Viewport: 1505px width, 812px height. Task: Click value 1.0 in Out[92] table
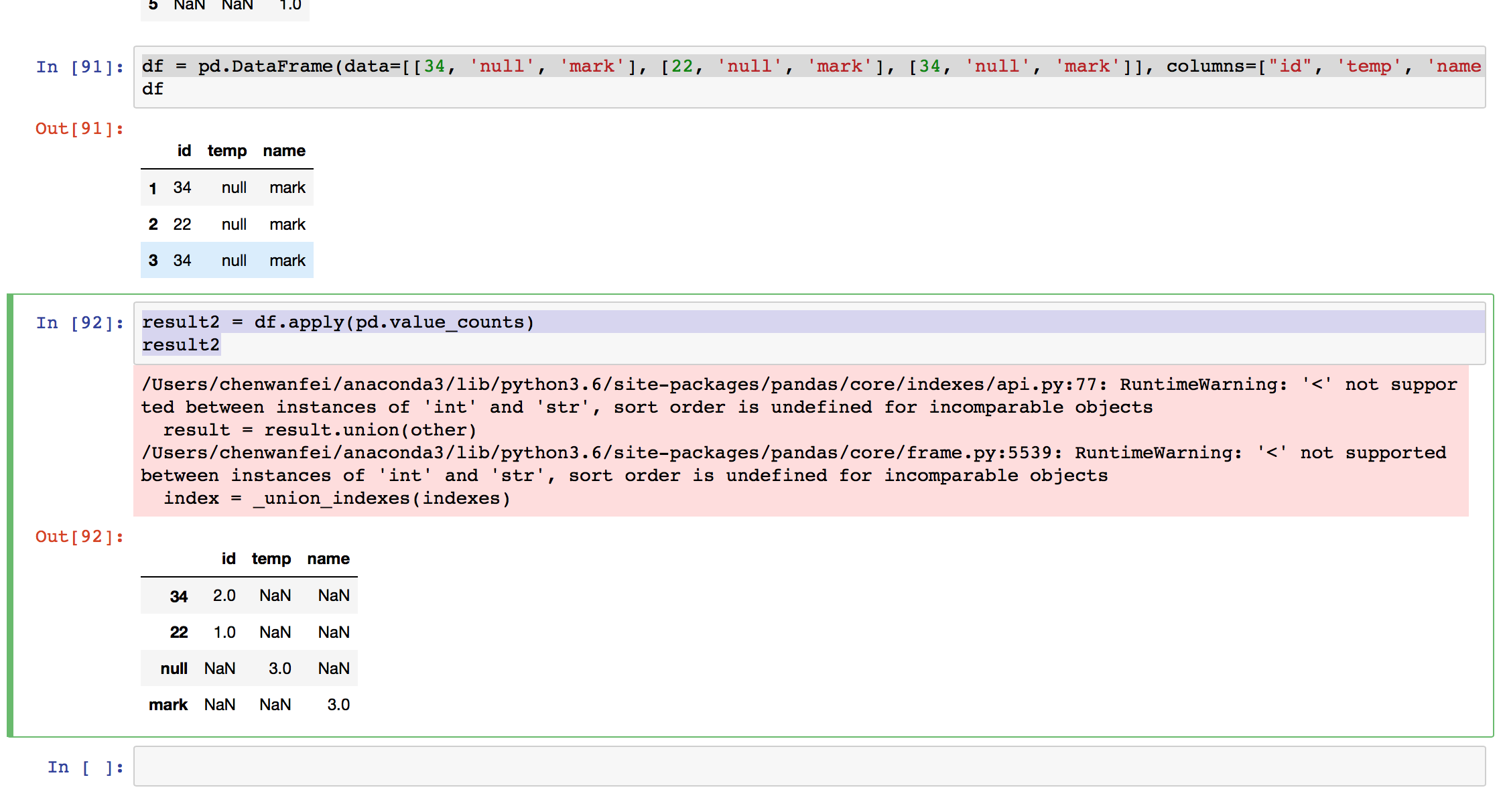224,632
